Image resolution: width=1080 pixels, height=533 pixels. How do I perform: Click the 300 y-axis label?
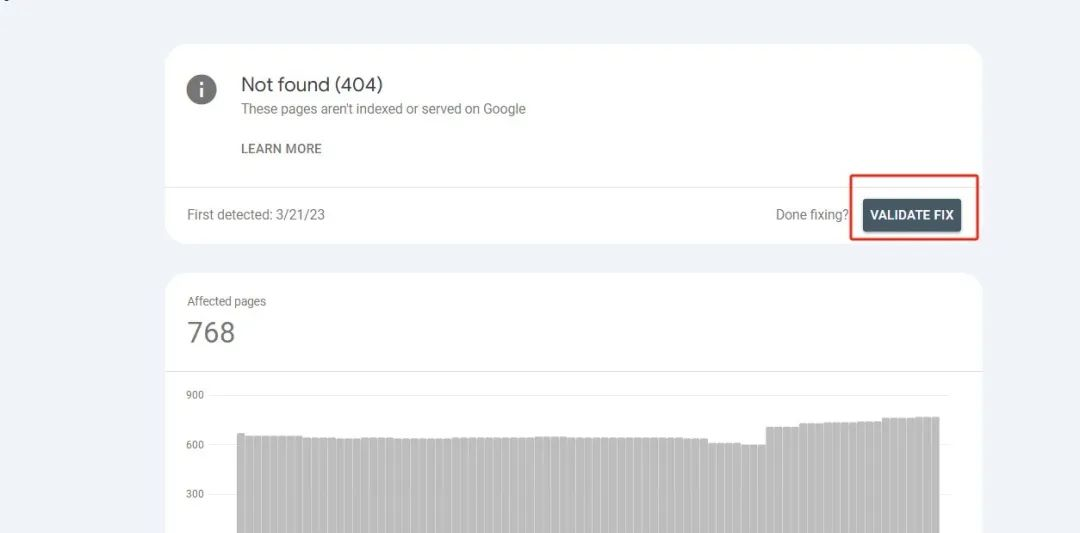(195, 494)
